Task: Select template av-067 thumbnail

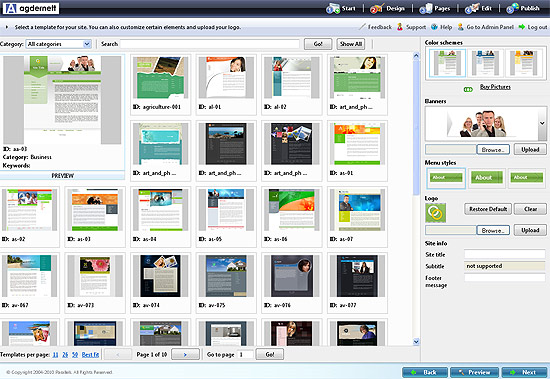Action: [29, 276]
